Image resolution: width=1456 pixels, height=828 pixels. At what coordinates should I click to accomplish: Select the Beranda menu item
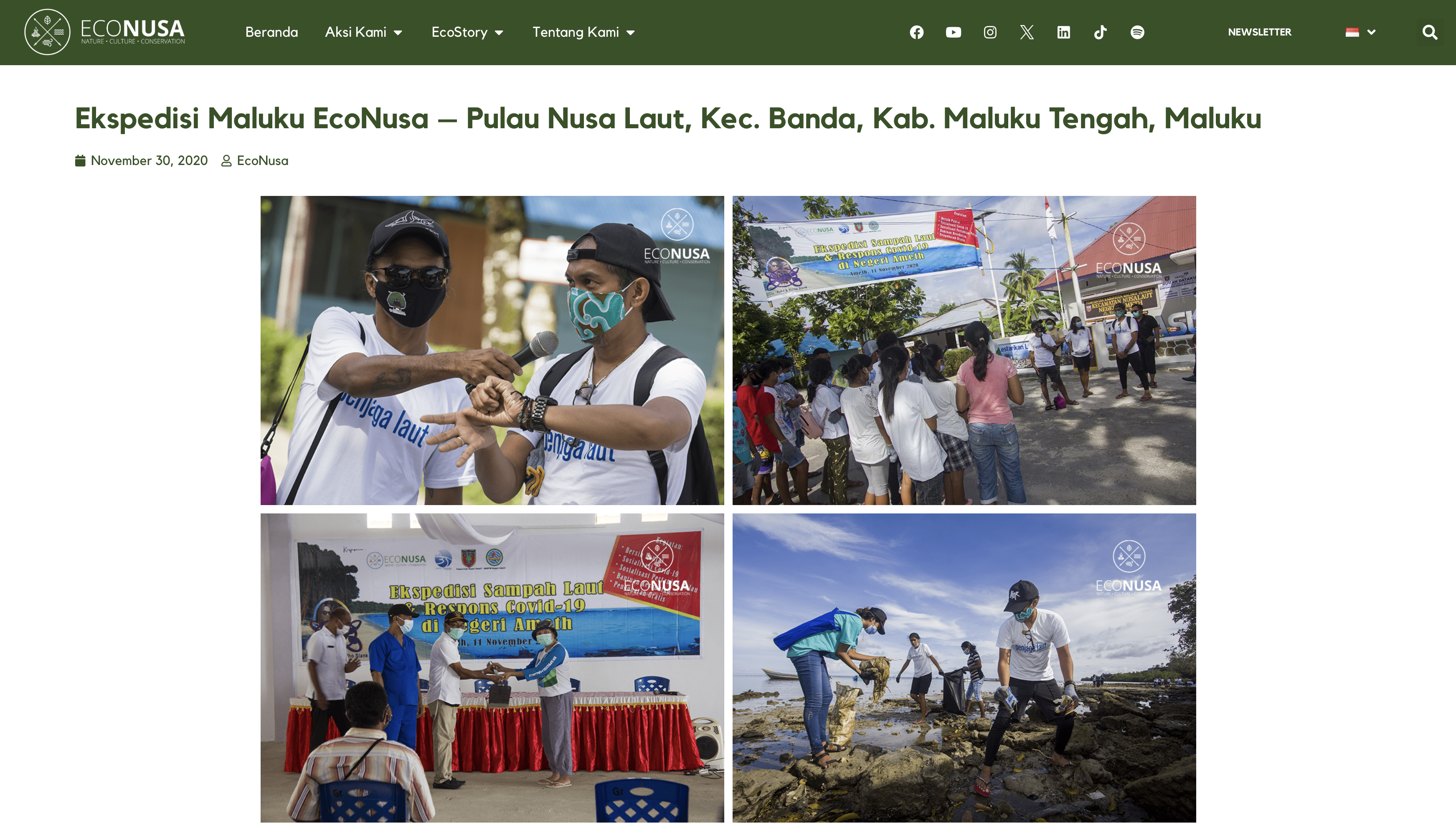click(x=272, y=33)
